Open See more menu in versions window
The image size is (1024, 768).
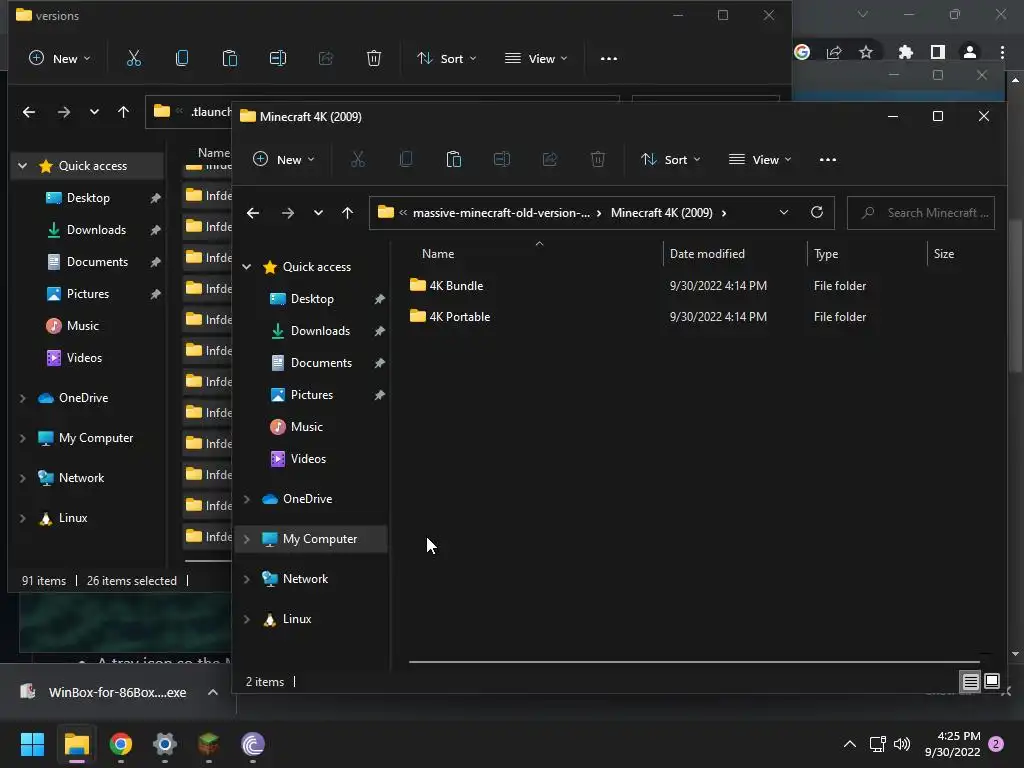[x=609, y=58]
